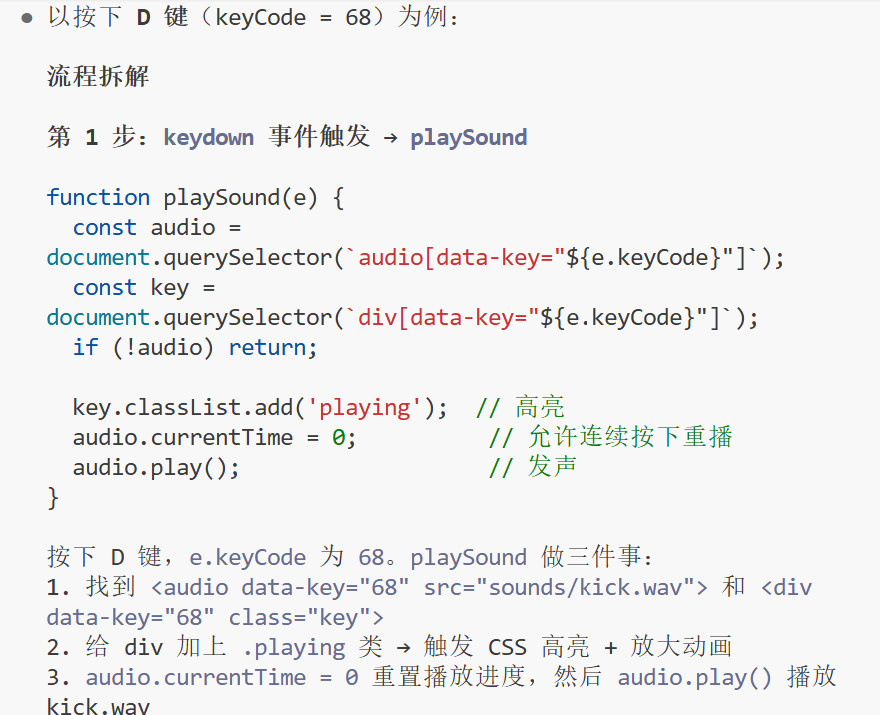The height and width of the screenshot is (715, 880).
Task: Click 'src="sounds/kick.wav">' in item 1
Action: point(566,587)
